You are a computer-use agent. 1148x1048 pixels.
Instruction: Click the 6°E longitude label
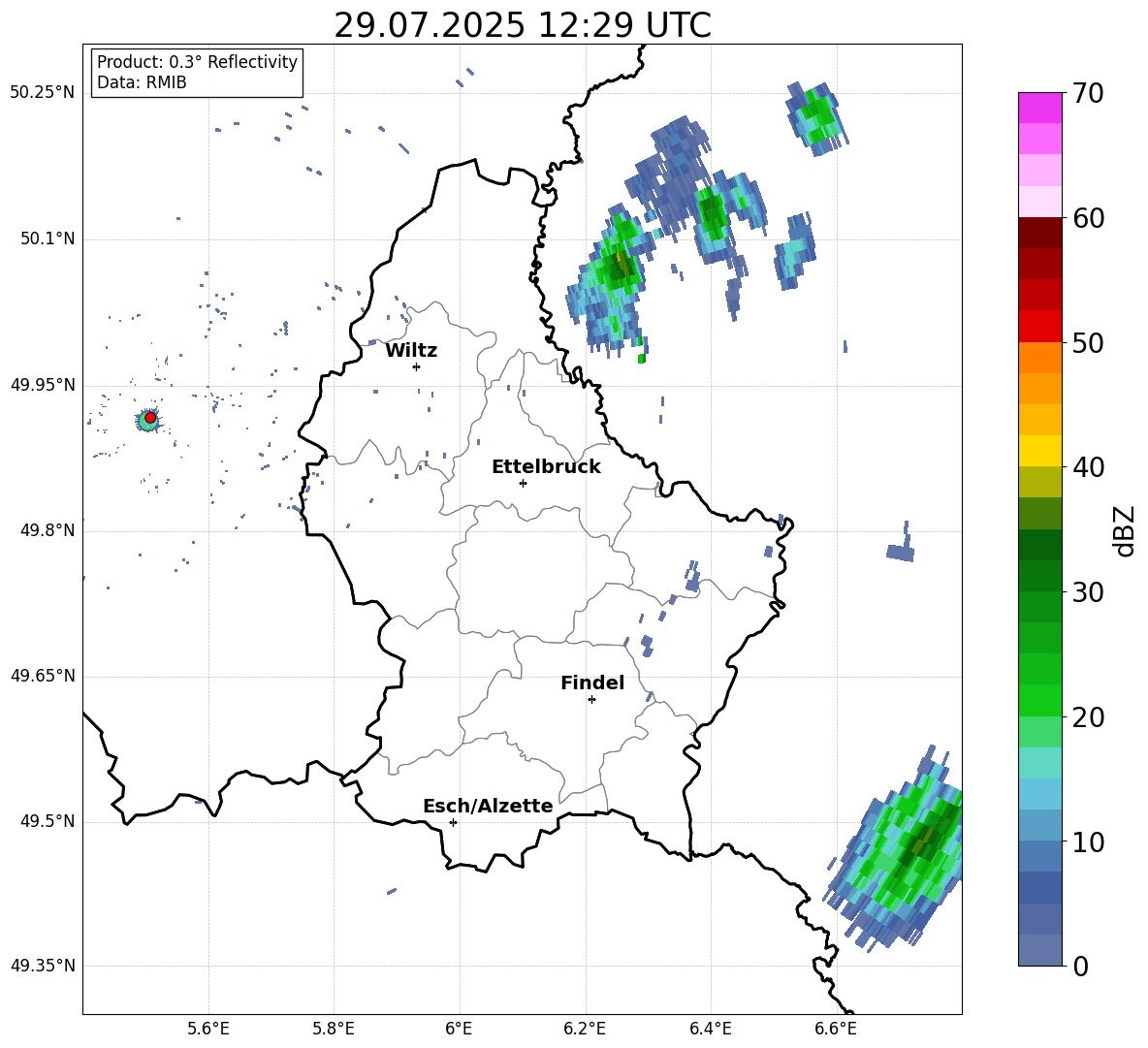click(459, 1029)
